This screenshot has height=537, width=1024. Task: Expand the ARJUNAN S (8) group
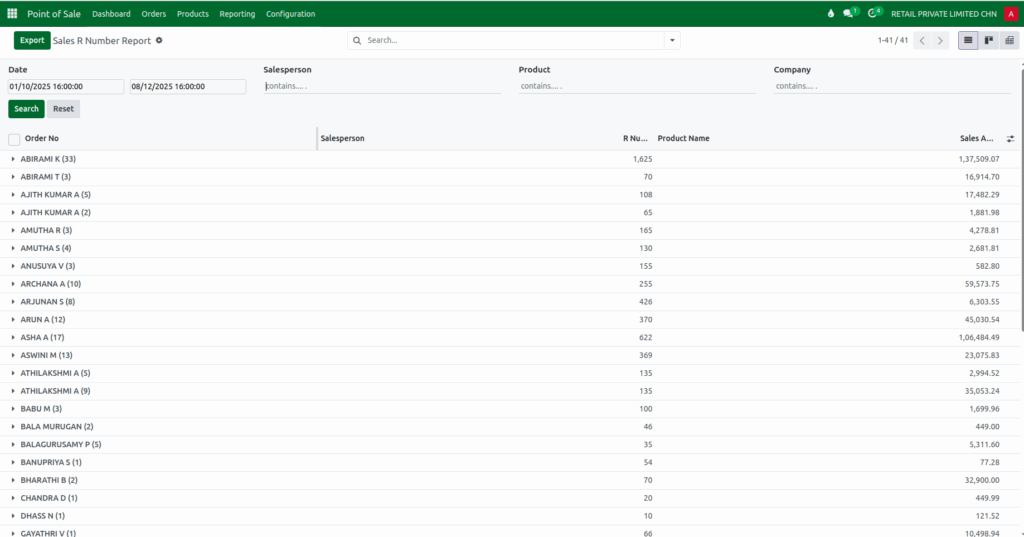pyautogui.click(x=12, y=302)
